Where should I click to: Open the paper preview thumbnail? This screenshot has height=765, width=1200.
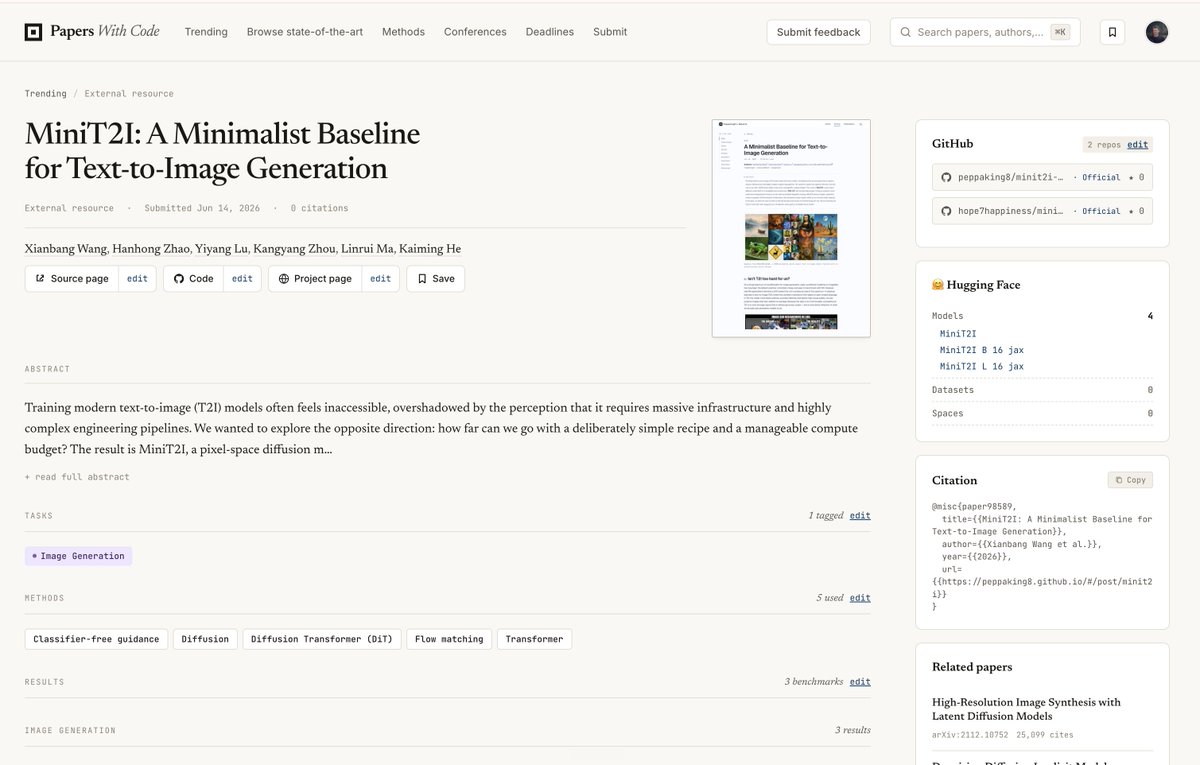[791, 228]
